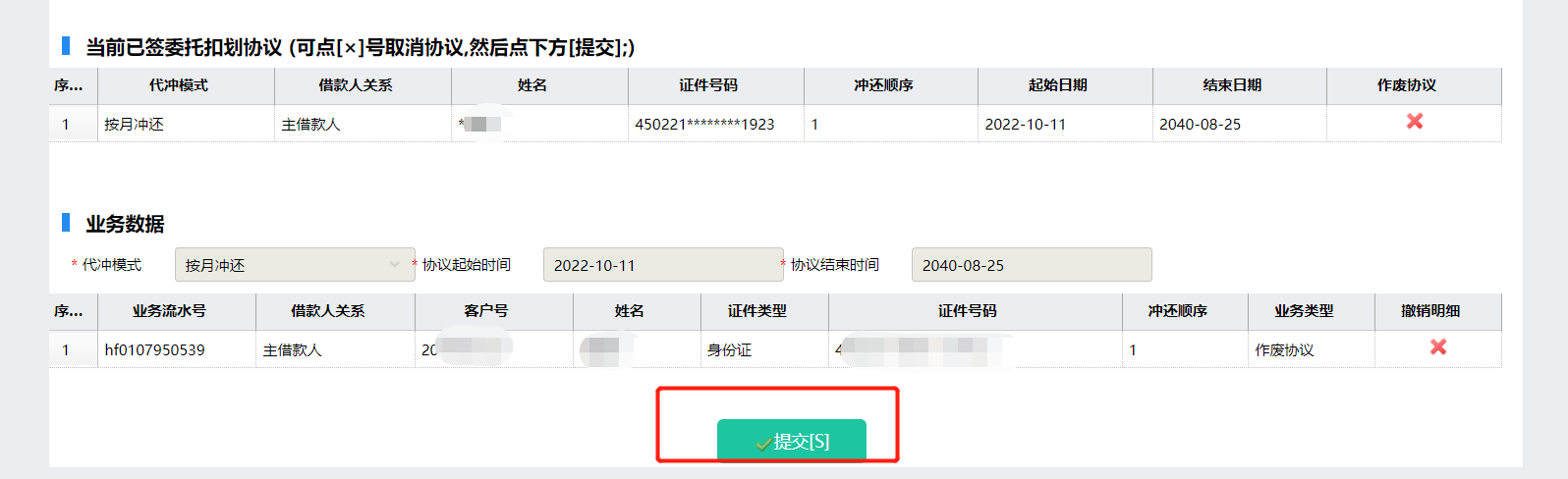1568x479 pixels.
Task: Click the 客户号 column header
Action: (485, 311)
